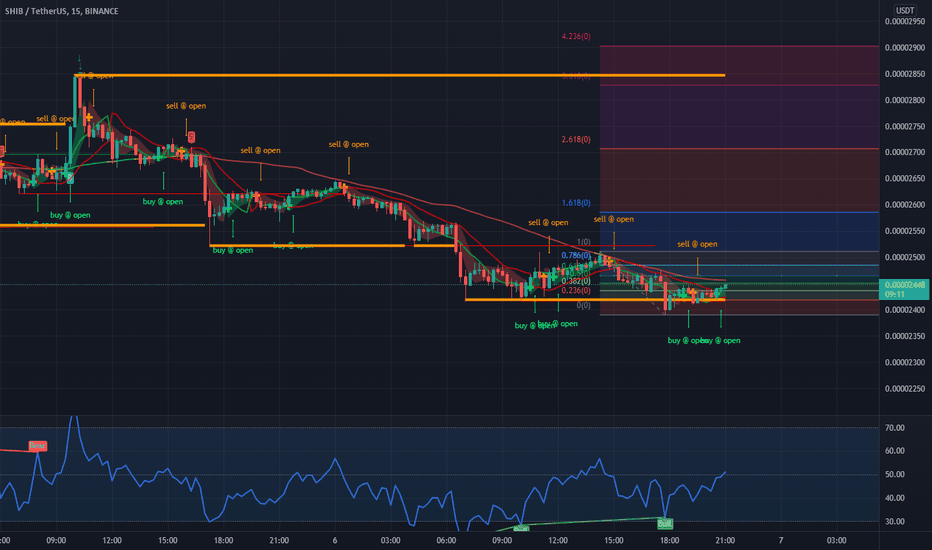Click the 0.00002750 price axis label
The height and width of the screenshot is (550, 932).
(x=905, y=126)
